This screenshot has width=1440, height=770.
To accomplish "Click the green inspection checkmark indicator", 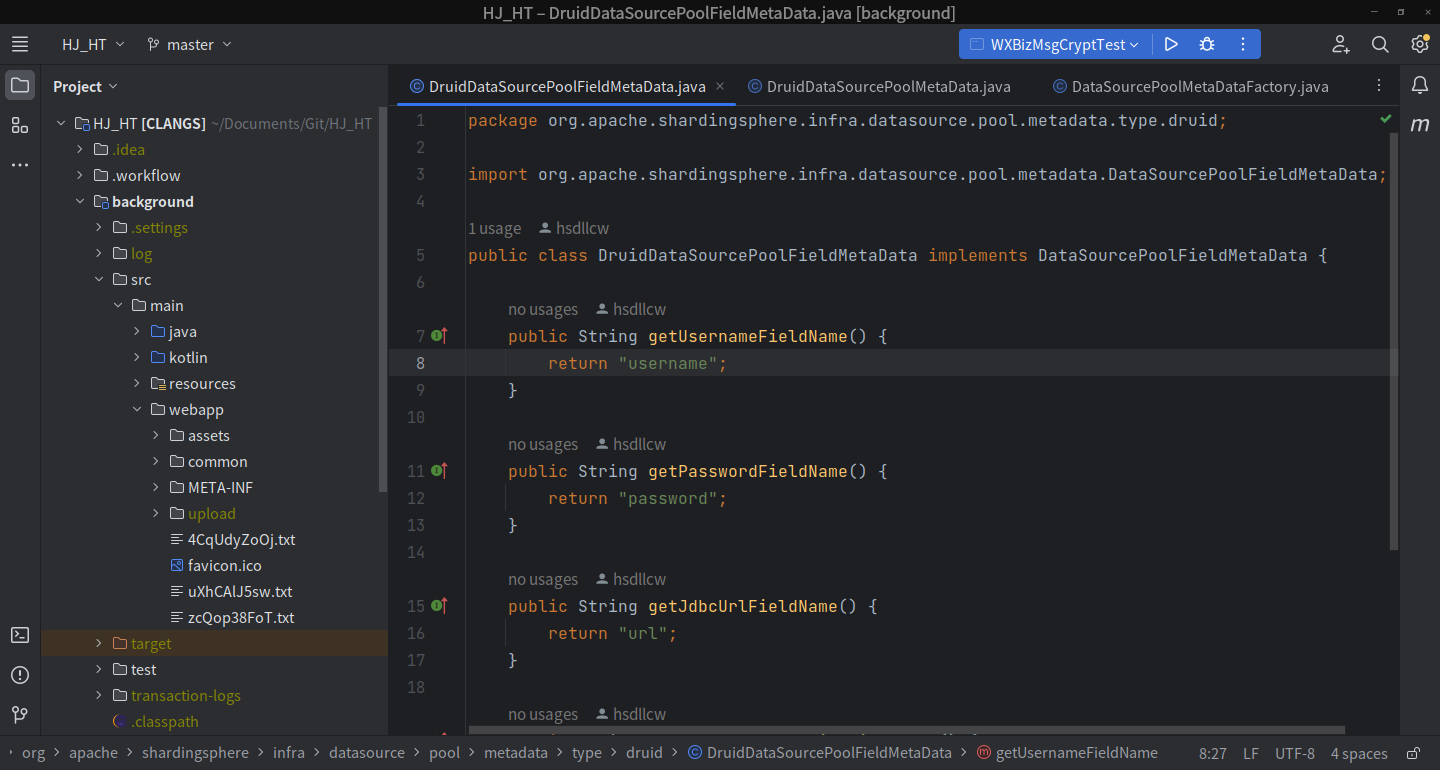I will pyautogui.click(x=1386, y=119).
